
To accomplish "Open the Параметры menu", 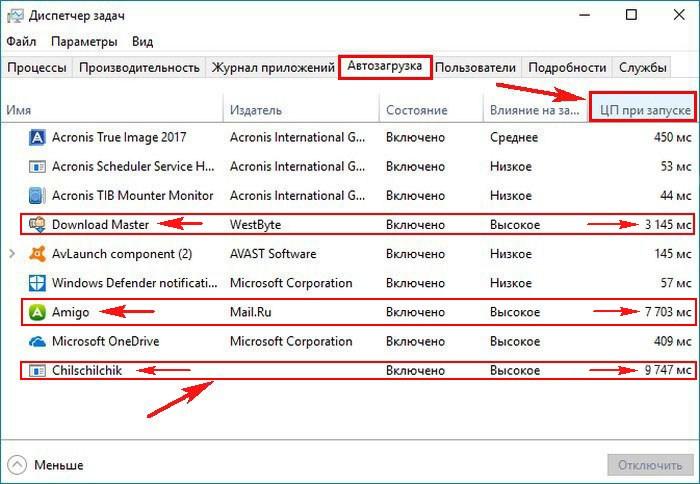I will pyautogui.click(x=84, y=42).
